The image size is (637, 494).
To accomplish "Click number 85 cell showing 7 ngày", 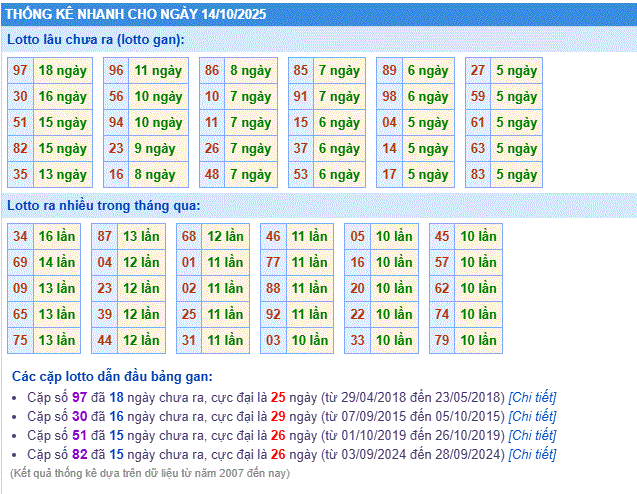I will (x=301, y=71).
